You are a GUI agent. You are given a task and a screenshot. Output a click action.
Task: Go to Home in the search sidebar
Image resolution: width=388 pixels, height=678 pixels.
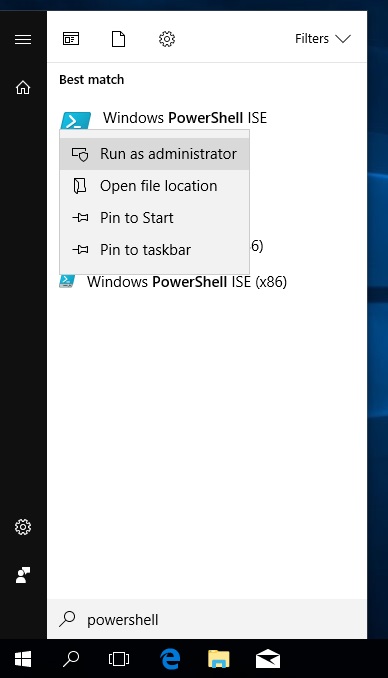pos(23,87)
